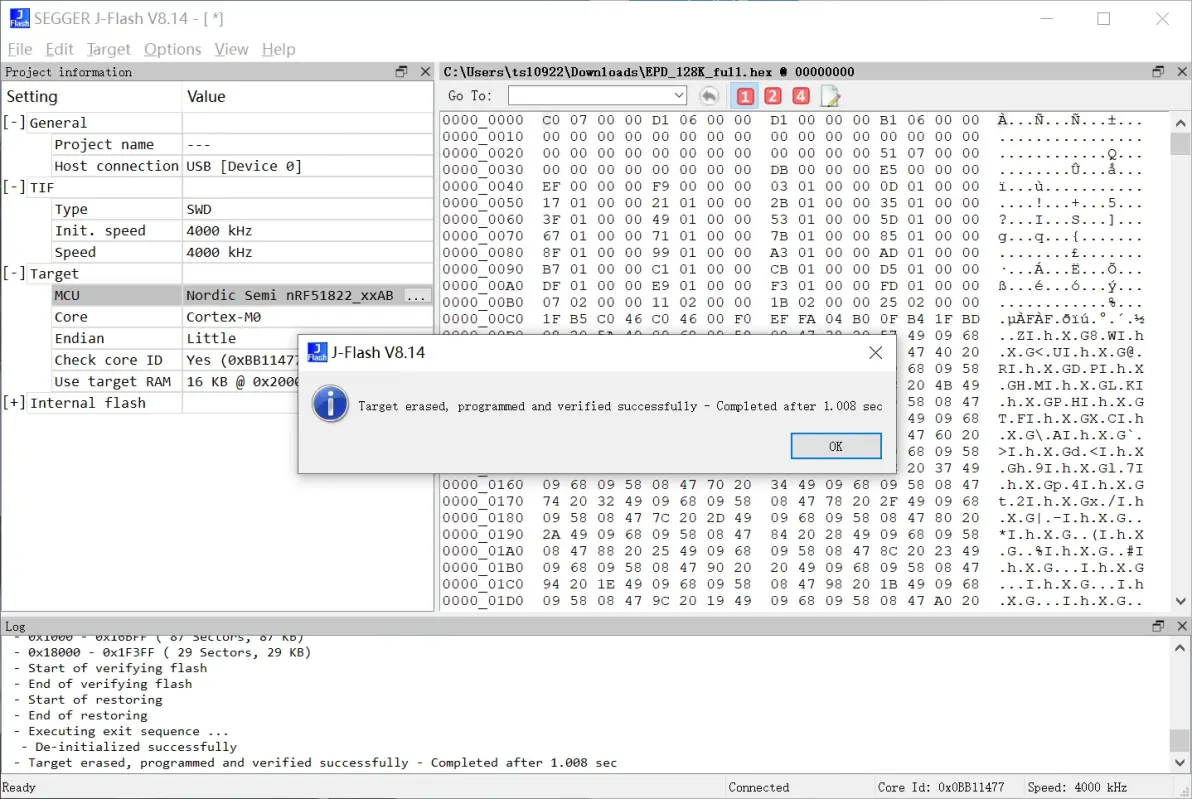Collapse the TIF section
Image resolution: width=1192 pixels, height=799 pixels.
(14, 187)
